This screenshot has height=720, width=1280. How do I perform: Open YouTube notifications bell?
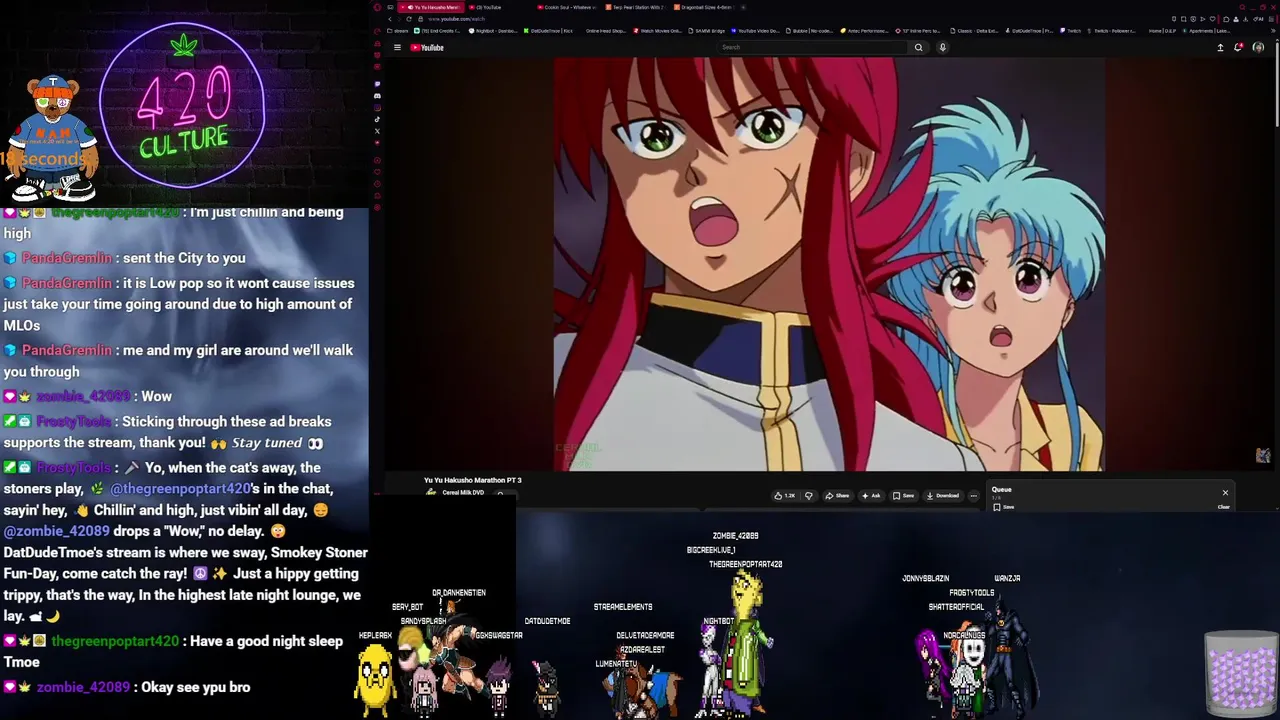pos(1238,47)
